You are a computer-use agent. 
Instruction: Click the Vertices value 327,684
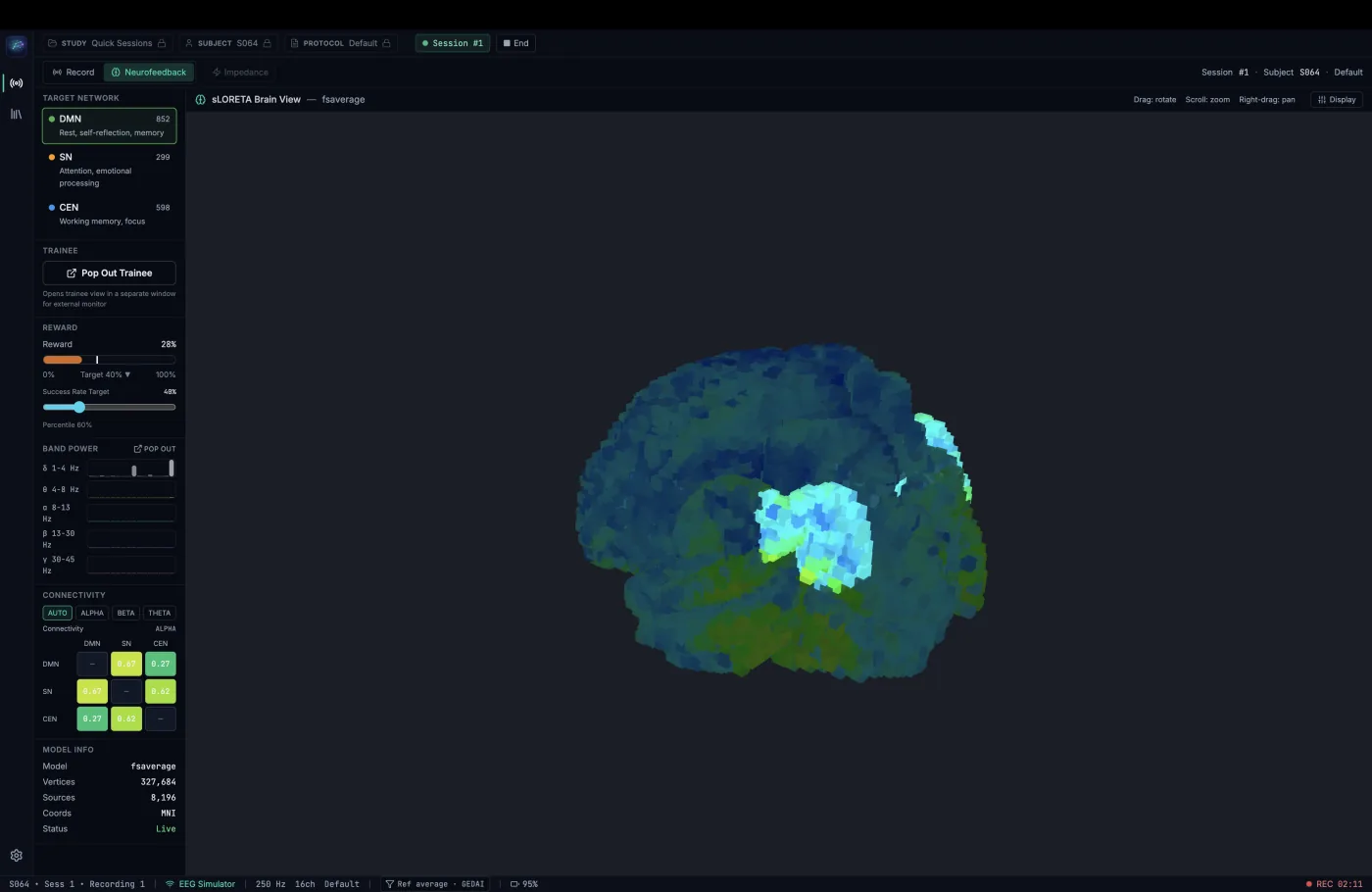tap(158, 782)
